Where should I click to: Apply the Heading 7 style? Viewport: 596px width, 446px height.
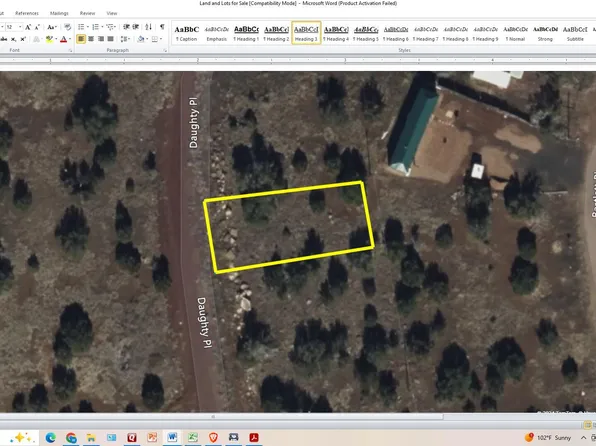click(426, 33)
